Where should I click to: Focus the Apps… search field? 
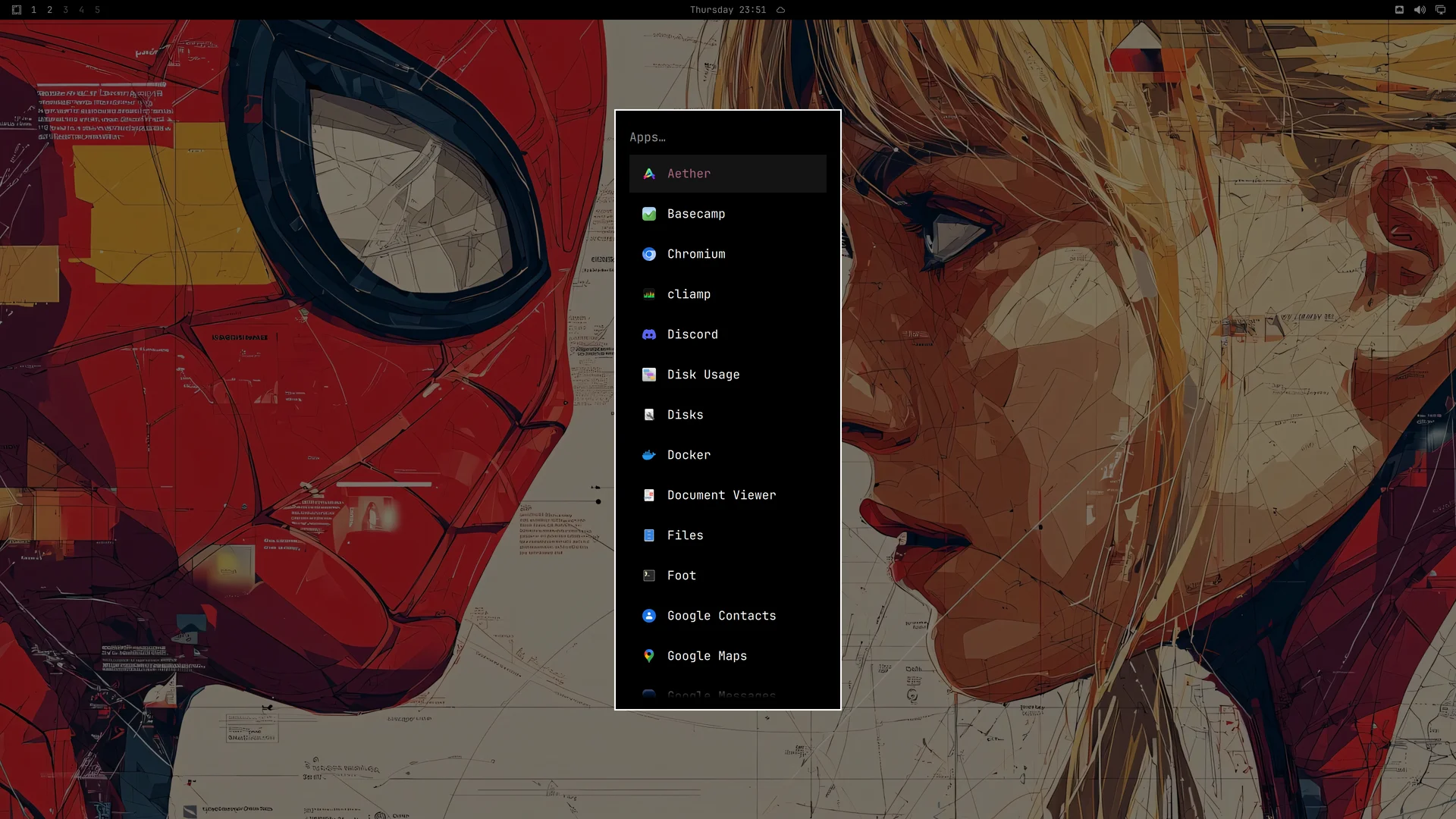(x=728, y=137)
